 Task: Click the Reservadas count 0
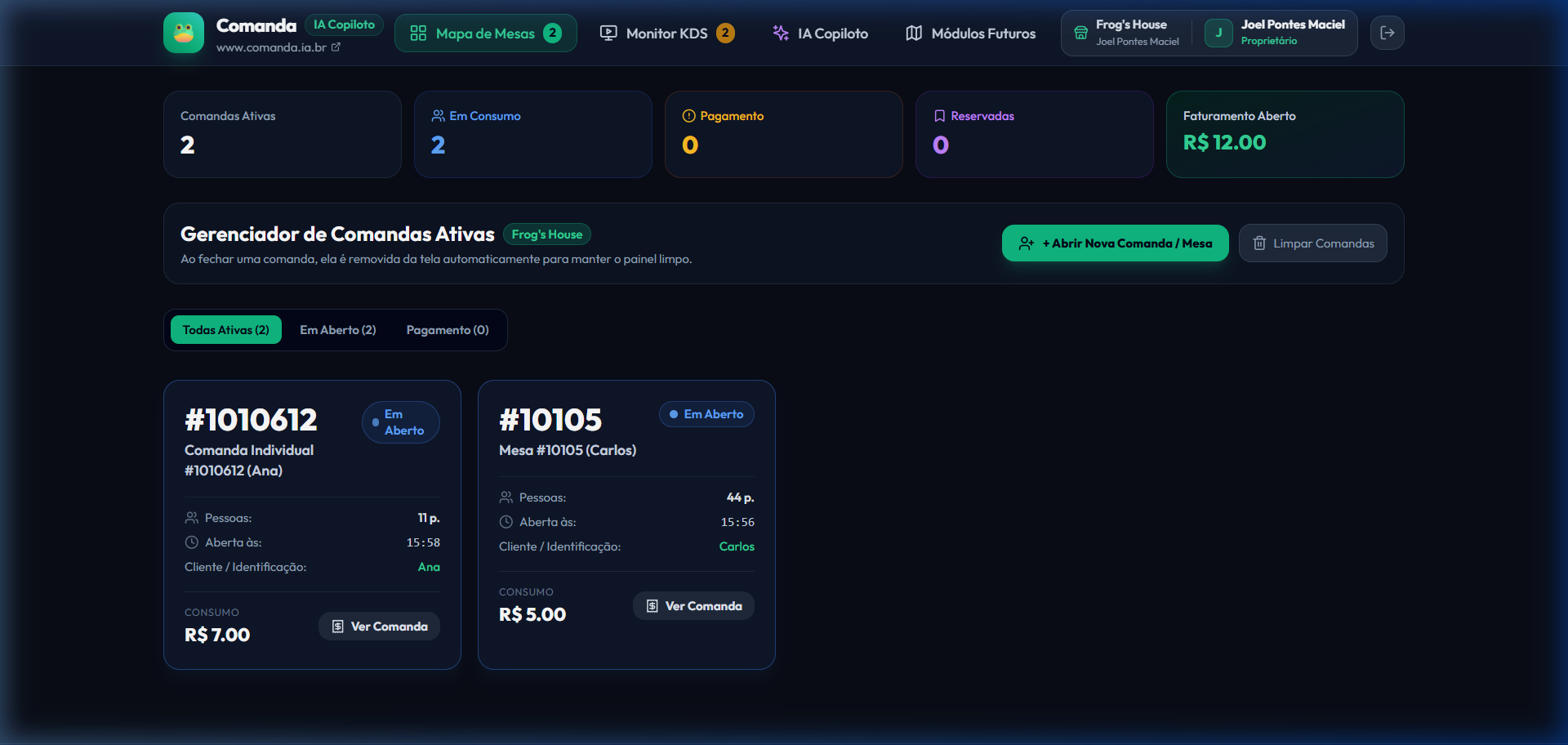[941, 145]
